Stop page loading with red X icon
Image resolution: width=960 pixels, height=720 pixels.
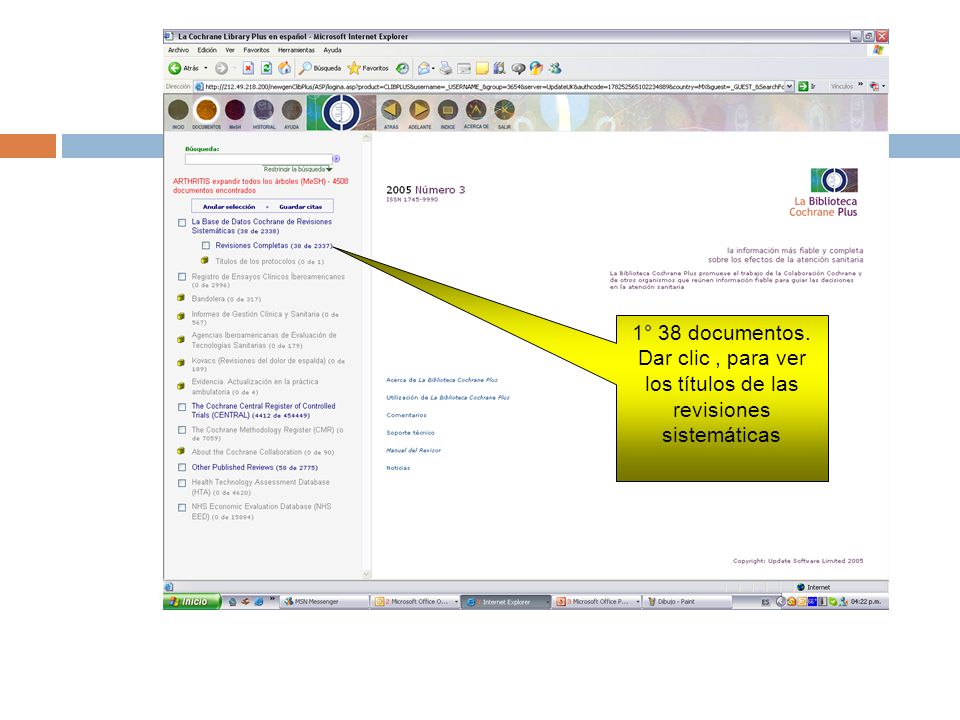(x=248, y=68)
